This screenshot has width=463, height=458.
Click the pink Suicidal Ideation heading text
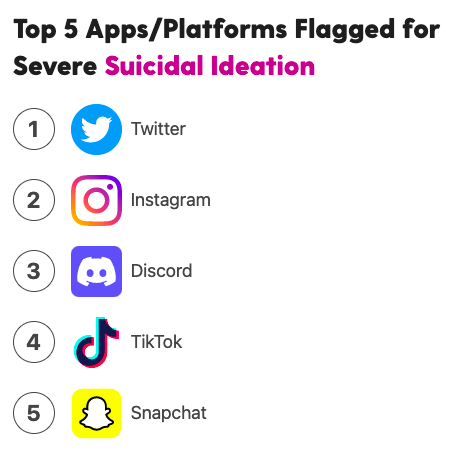(x=210, y=65)
